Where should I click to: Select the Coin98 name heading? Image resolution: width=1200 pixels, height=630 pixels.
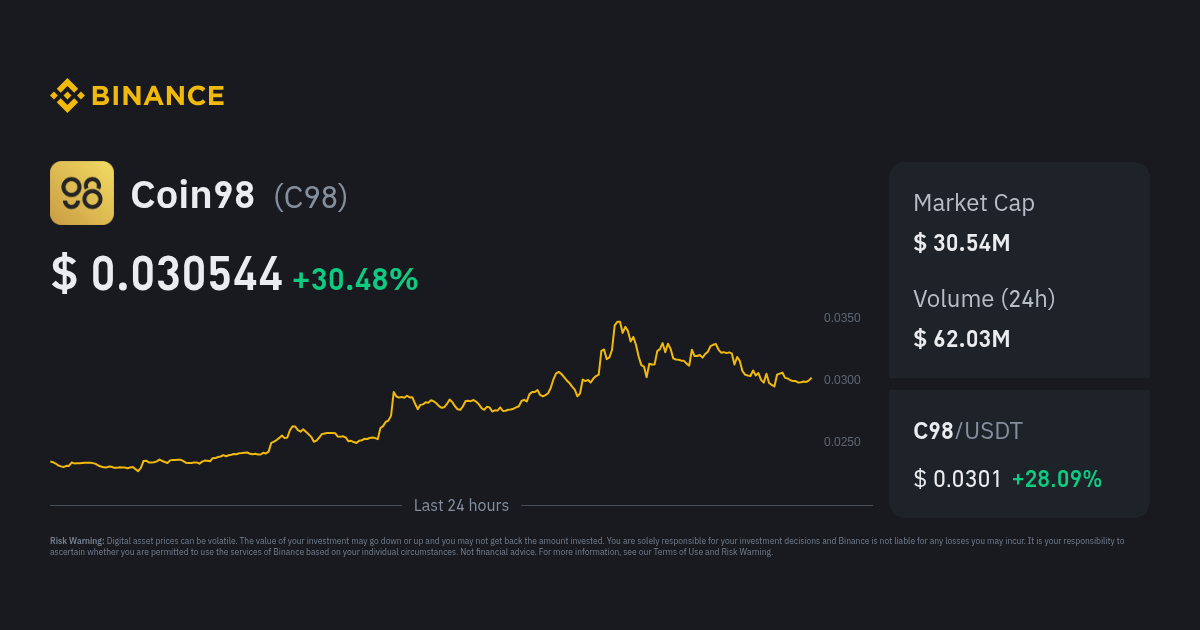click(193, 195)
